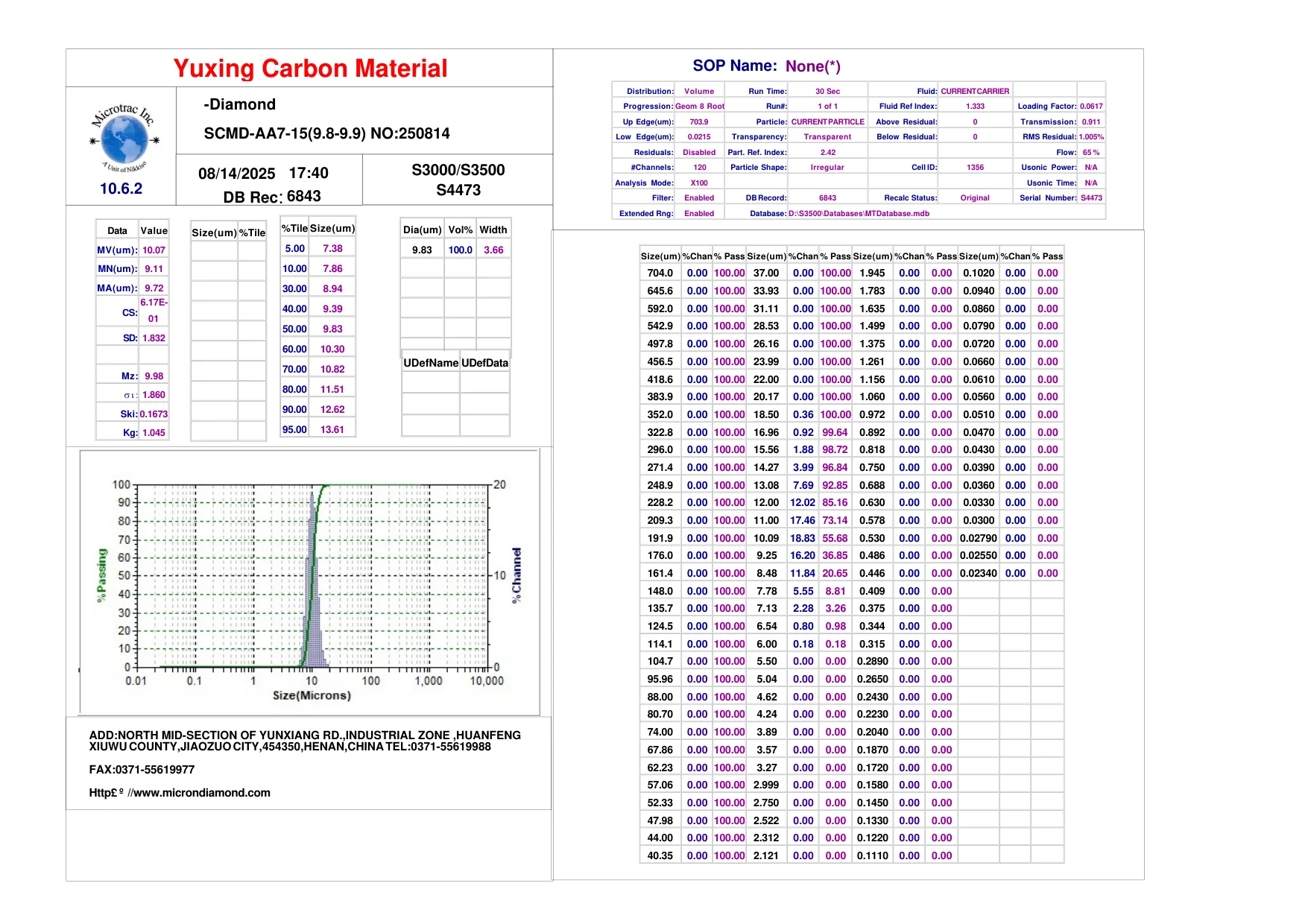
Task: Click the size cell 704.0
Action: tap(660, 273)
